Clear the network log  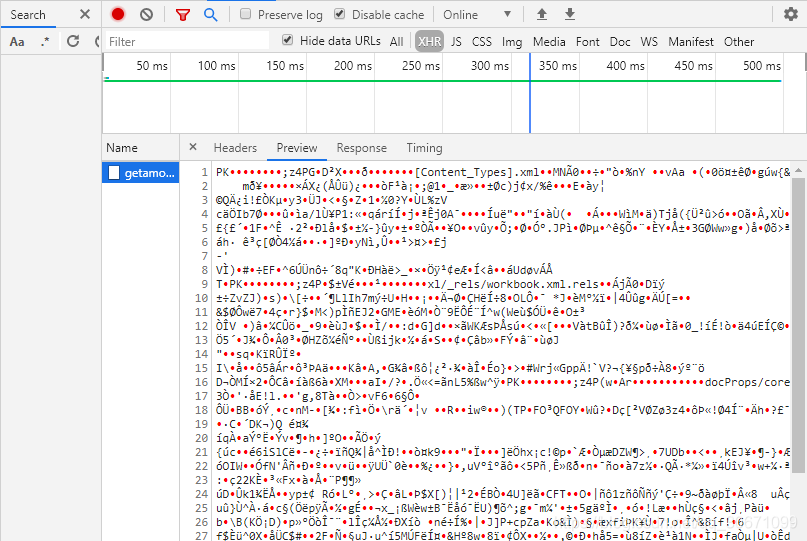(147, 15)
